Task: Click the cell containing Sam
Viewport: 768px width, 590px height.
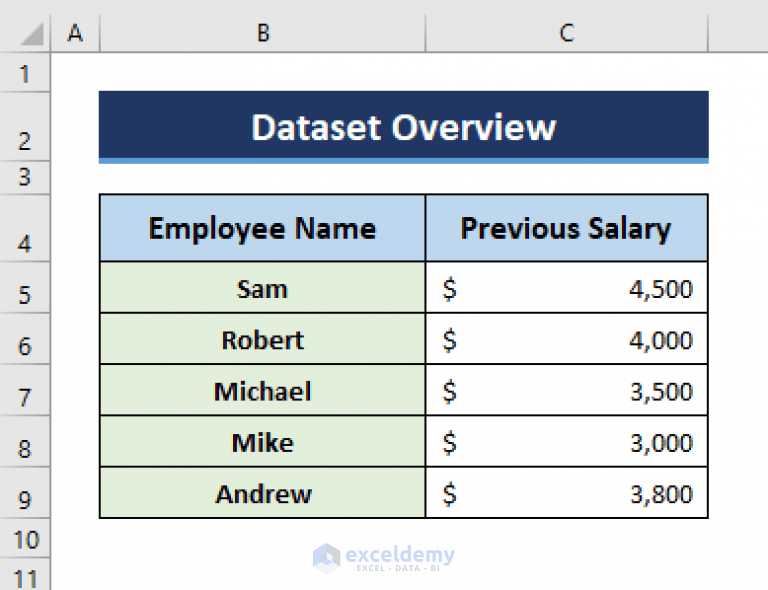Action: tap(263, 288)
